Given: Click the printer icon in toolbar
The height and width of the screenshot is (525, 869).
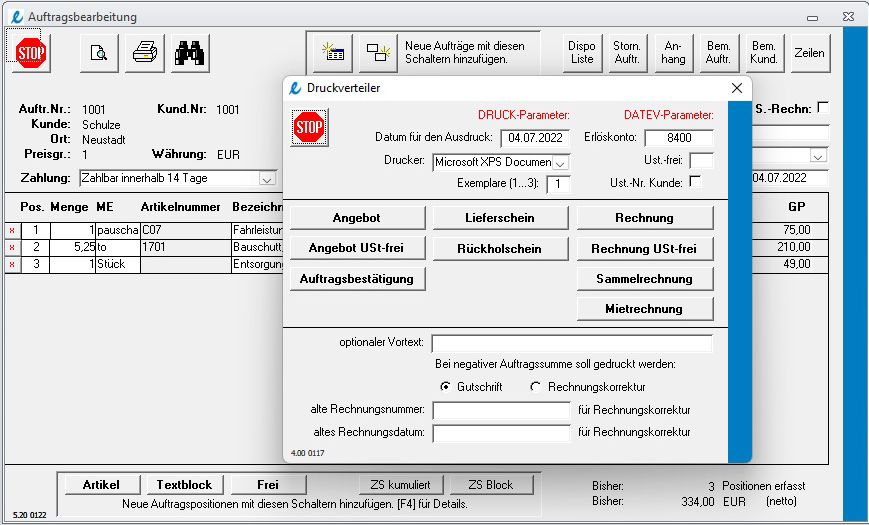Looking at the screenshot, I should coord(145,53).
